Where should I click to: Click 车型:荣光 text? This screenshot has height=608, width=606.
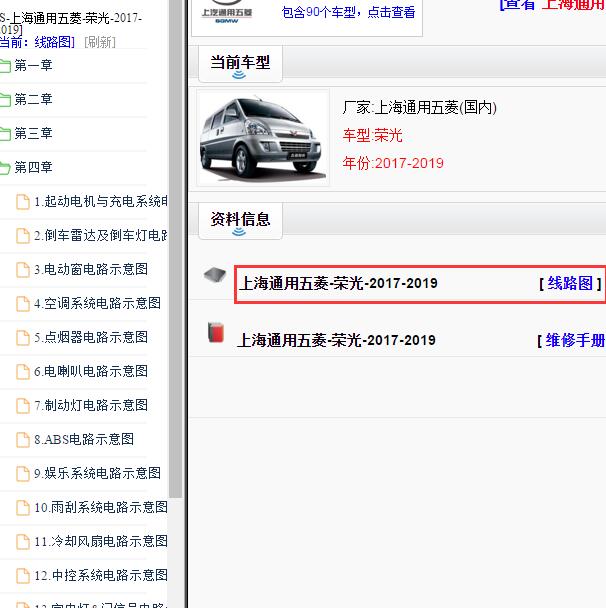click(373, 135)
